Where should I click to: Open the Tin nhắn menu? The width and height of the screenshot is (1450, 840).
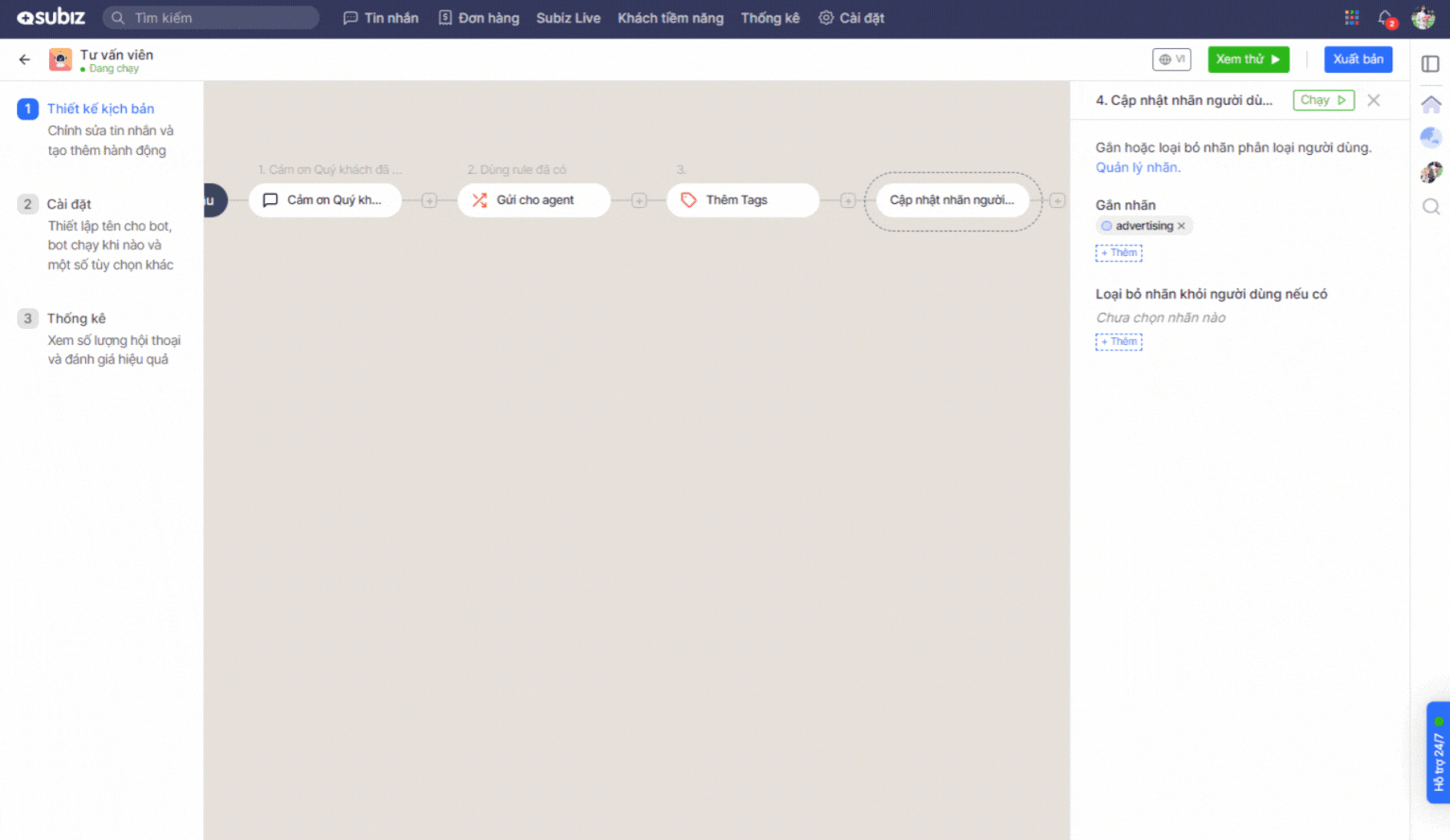[x=381, y=18]
